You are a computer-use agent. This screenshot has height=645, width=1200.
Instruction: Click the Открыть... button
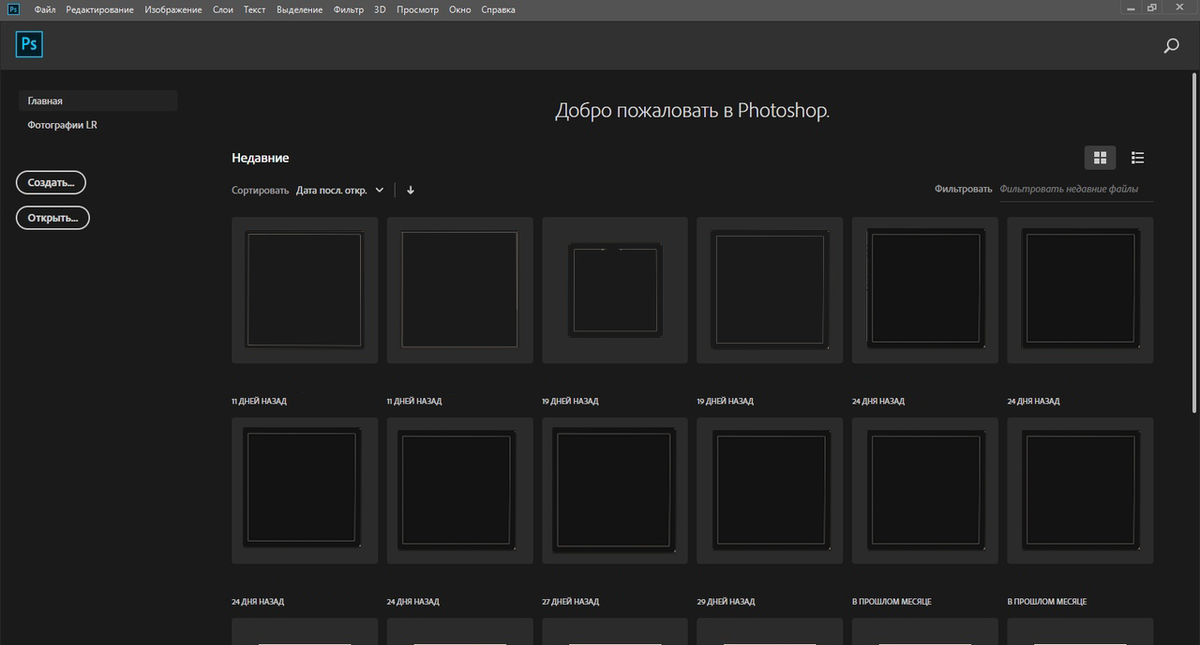[53, 218]
